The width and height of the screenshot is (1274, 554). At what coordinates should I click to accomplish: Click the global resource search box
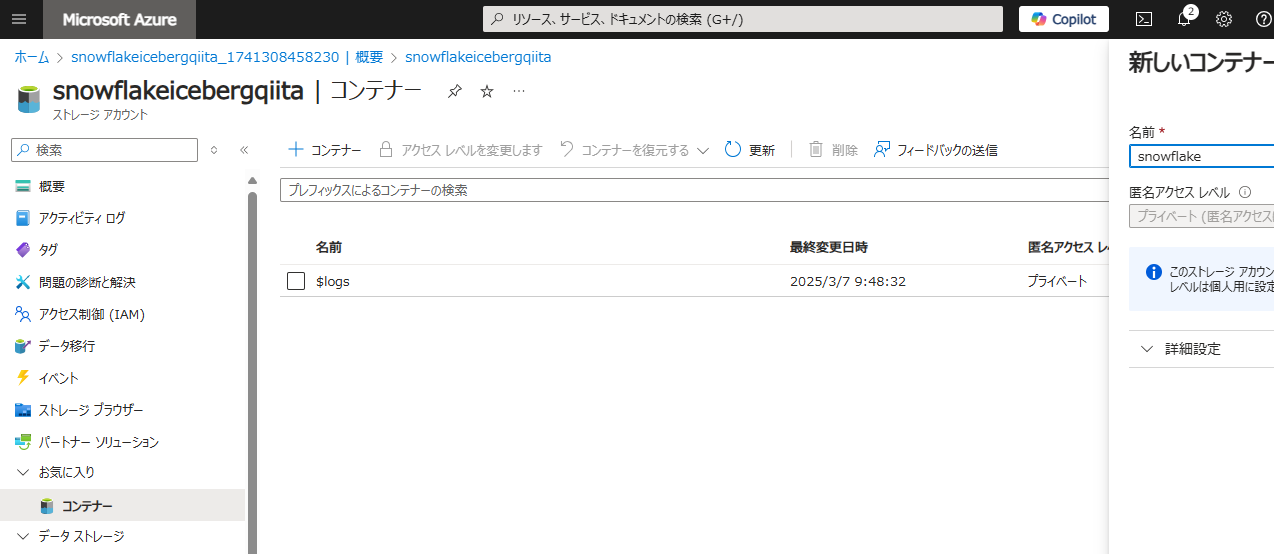pos(743,19)
